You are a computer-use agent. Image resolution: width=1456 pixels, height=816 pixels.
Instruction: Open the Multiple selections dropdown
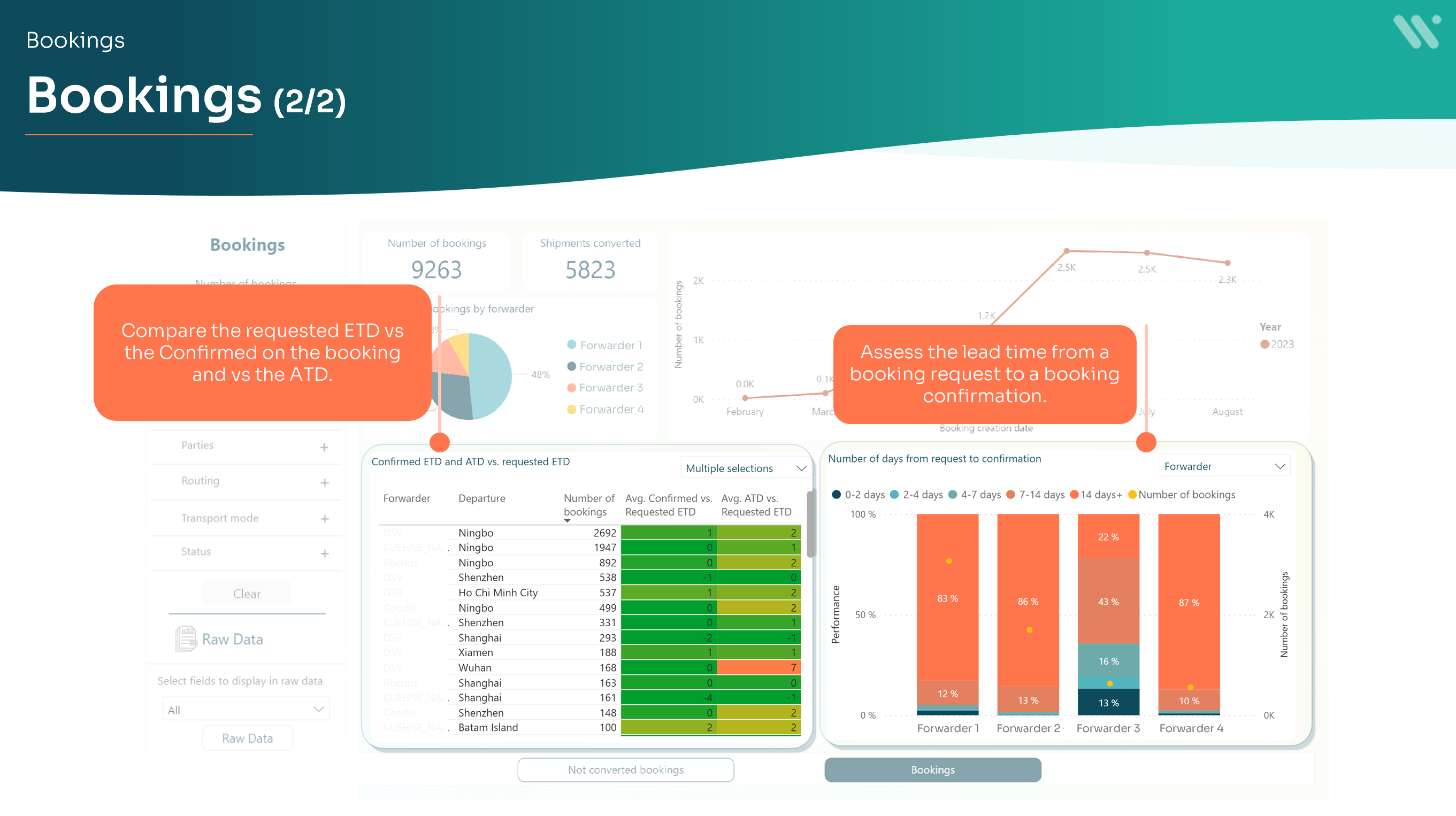tap(745, 468)
